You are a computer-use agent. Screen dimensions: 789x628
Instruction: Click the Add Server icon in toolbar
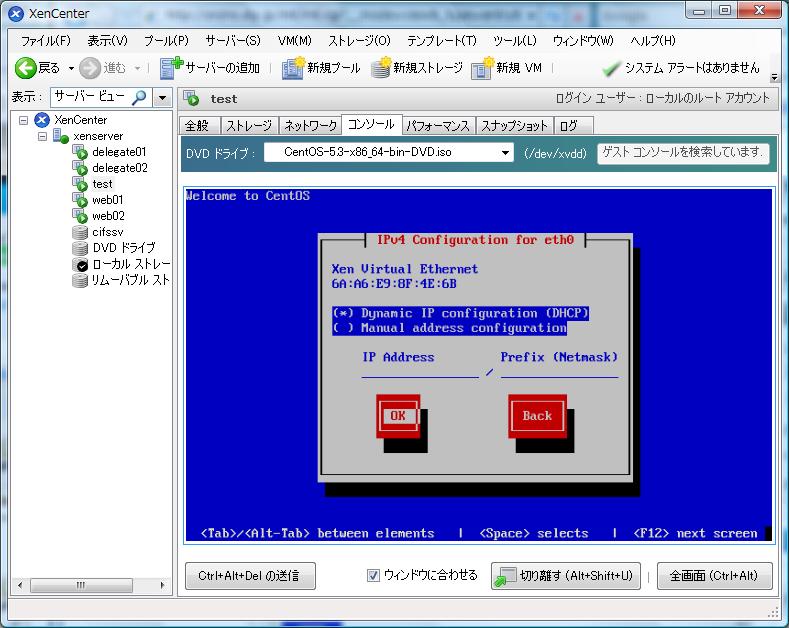coord(171,68)
